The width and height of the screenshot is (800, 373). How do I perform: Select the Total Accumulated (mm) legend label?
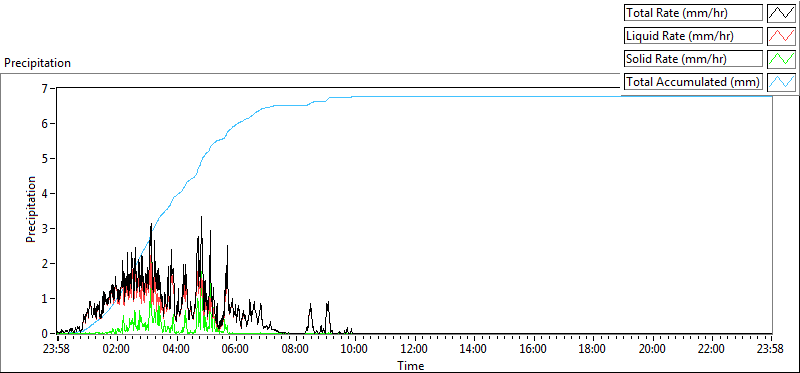pos(693,82)
